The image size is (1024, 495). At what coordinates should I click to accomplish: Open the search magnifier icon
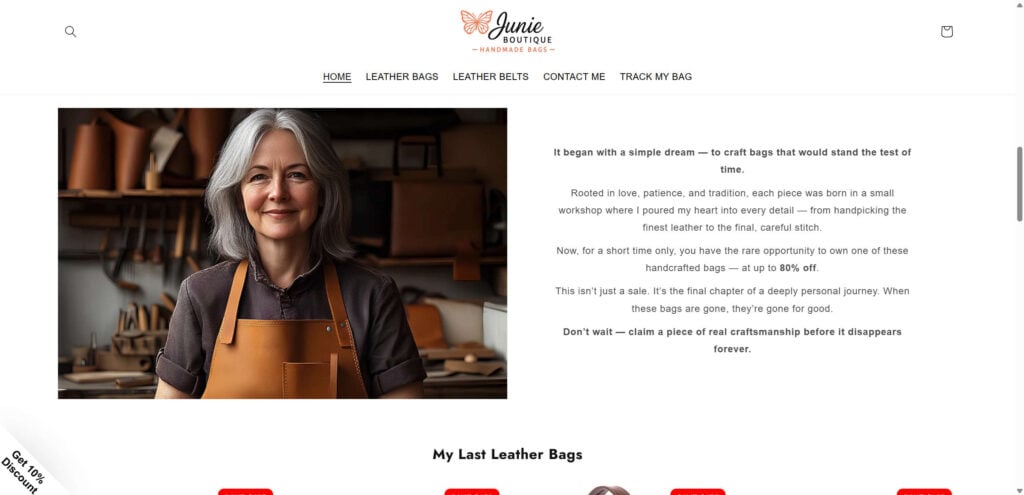click(x=71, y=31)
